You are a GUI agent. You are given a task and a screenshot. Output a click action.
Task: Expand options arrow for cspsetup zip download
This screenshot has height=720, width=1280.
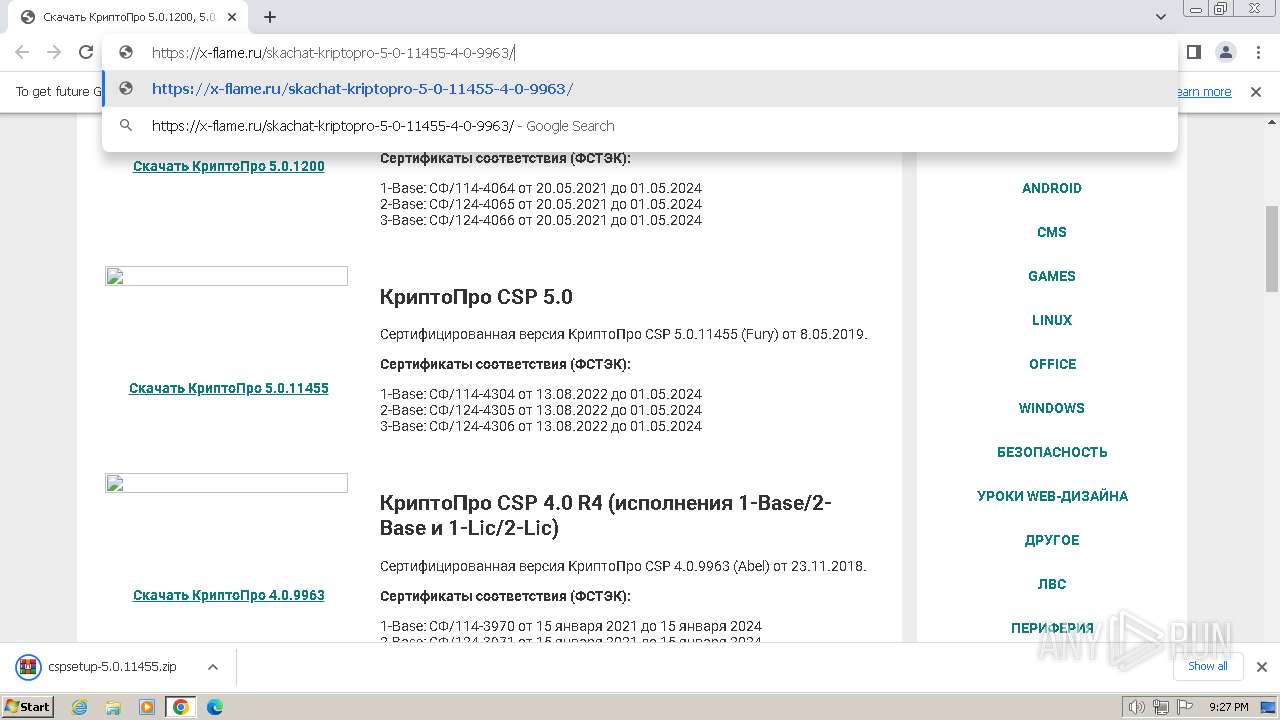click(x=212, y=667)
